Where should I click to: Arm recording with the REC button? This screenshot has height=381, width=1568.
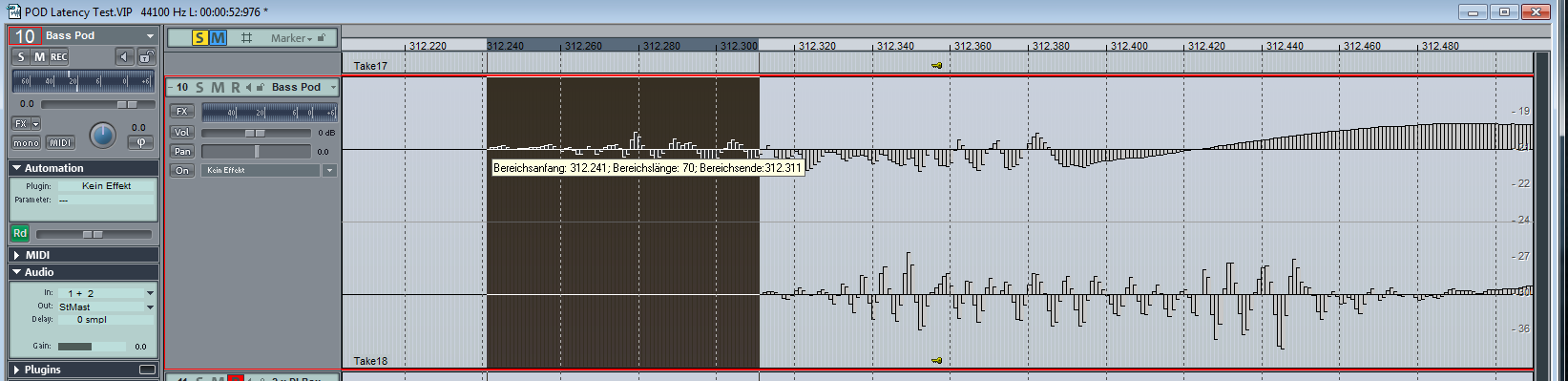[x=59, y=57]
